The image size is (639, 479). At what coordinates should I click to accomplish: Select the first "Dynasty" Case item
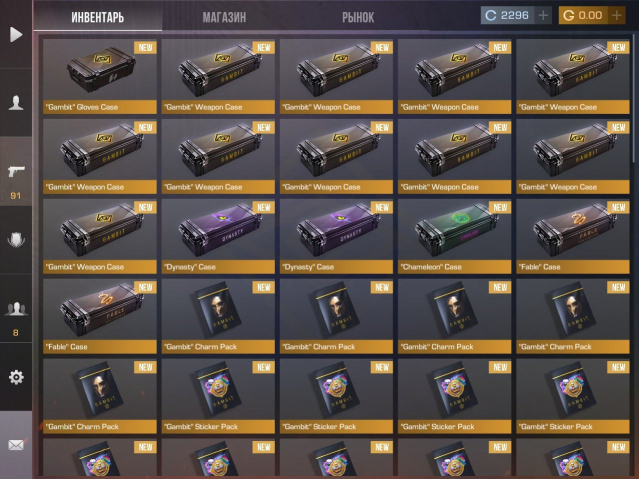(x=218, y=236)
